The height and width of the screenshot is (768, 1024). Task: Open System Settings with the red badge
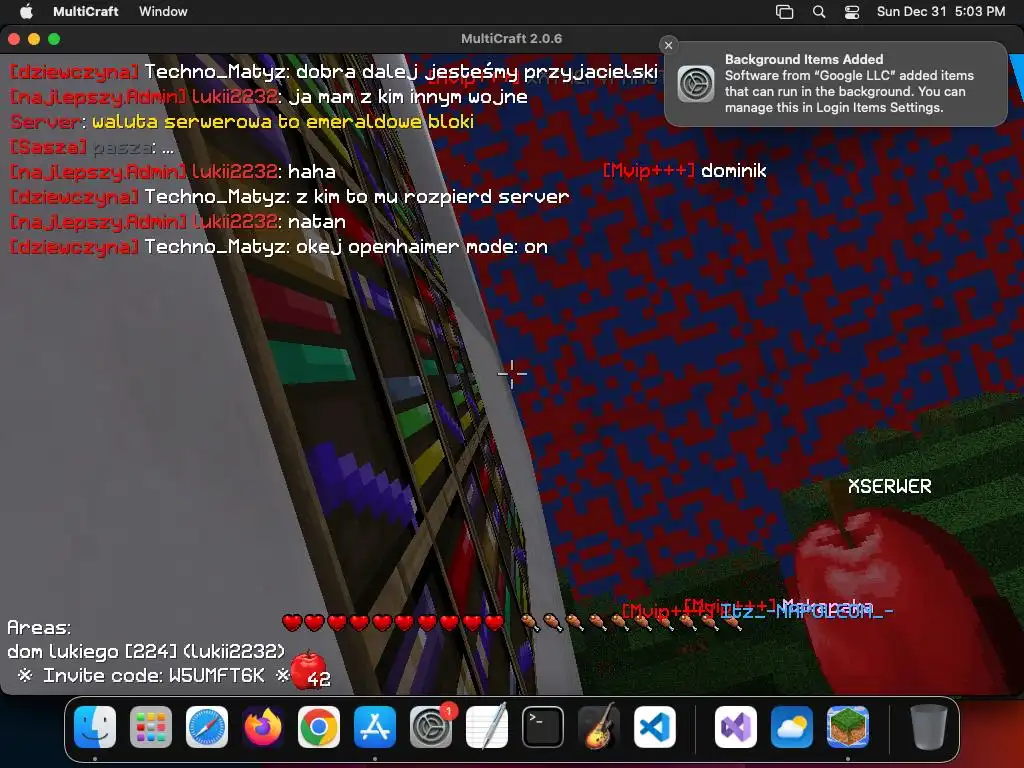pos(431,726)
